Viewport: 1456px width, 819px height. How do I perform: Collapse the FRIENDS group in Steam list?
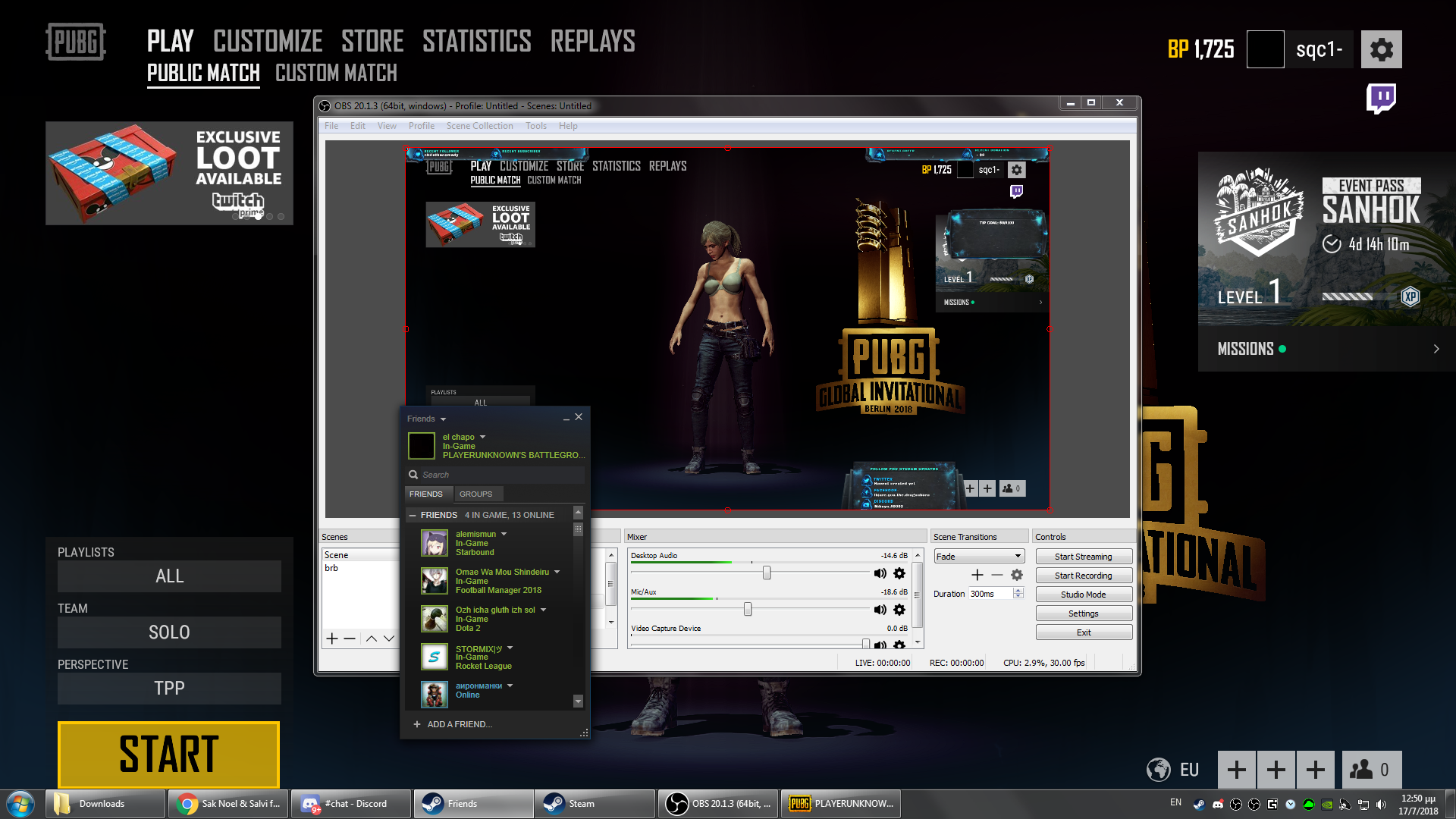[413, 515]
